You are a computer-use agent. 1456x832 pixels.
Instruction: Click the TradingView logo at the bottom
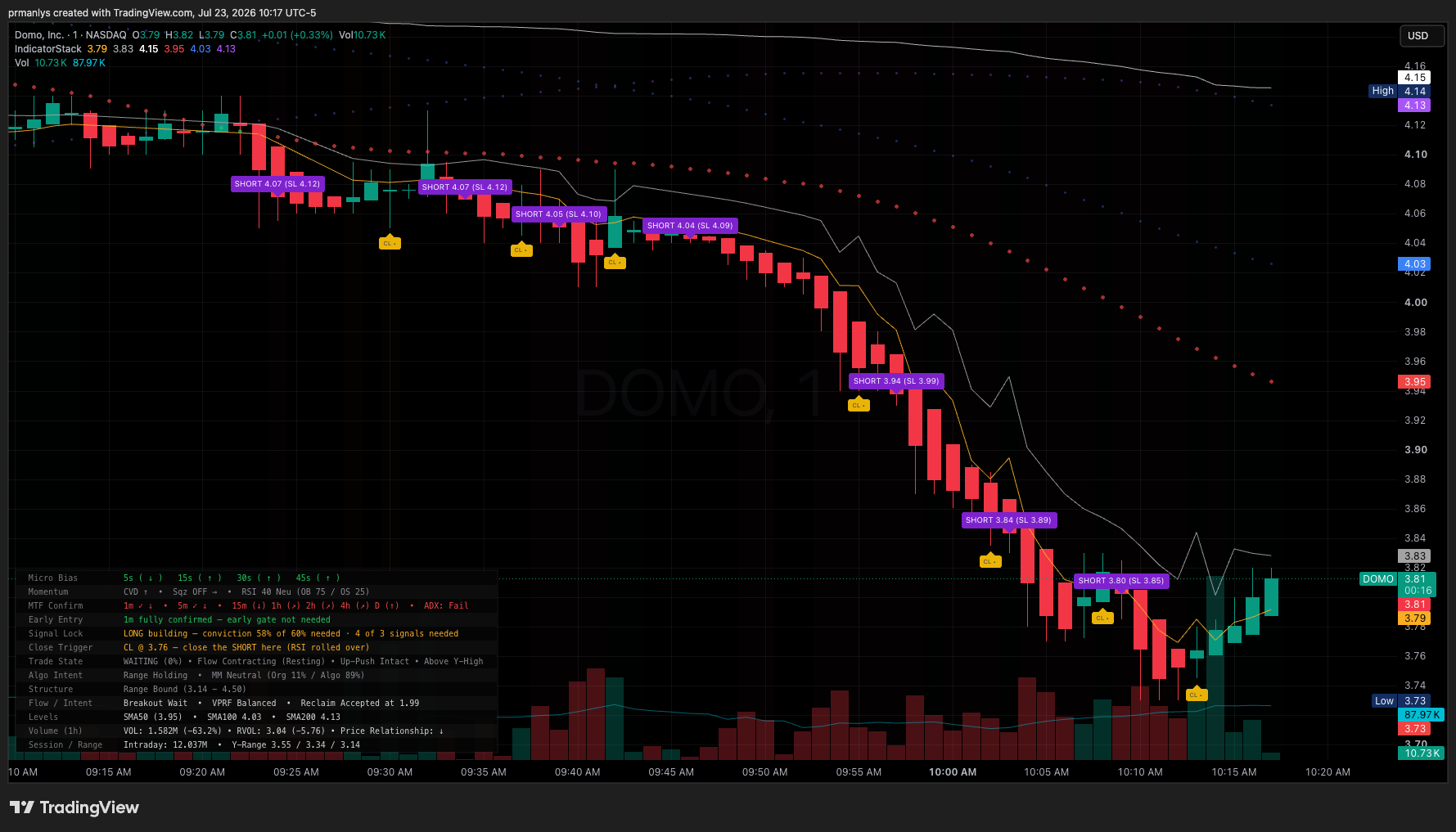coord(74,807)
